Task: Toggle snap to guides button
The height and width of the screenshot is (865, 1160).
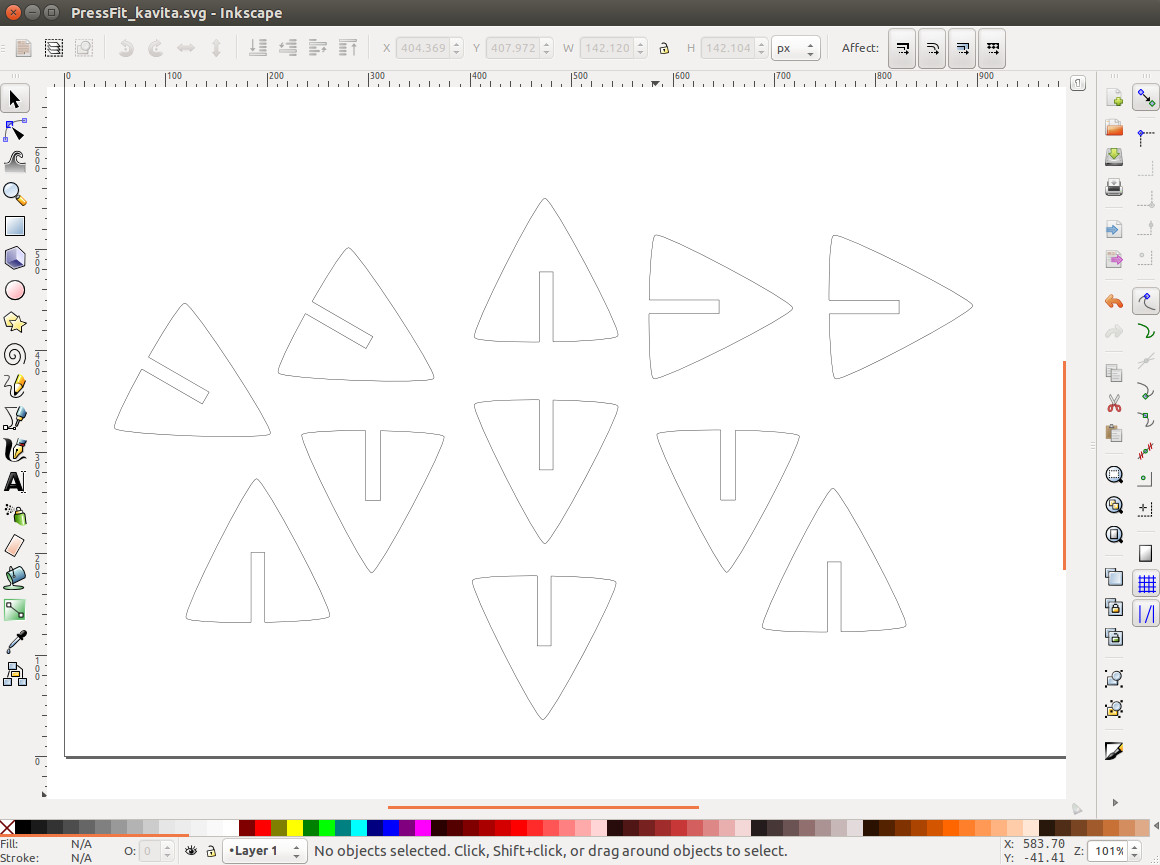Action: 1146,614
